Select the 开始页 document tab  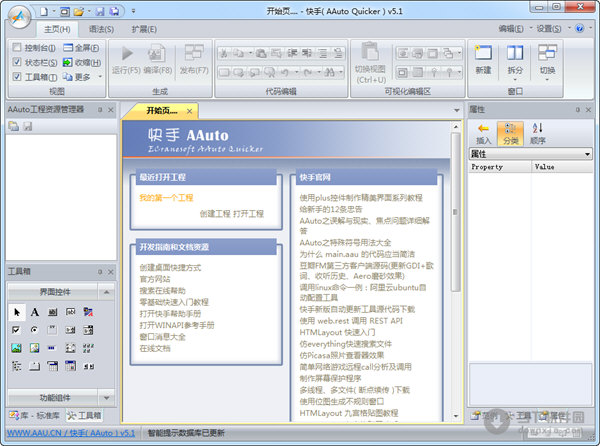click(x=162, y=111)
